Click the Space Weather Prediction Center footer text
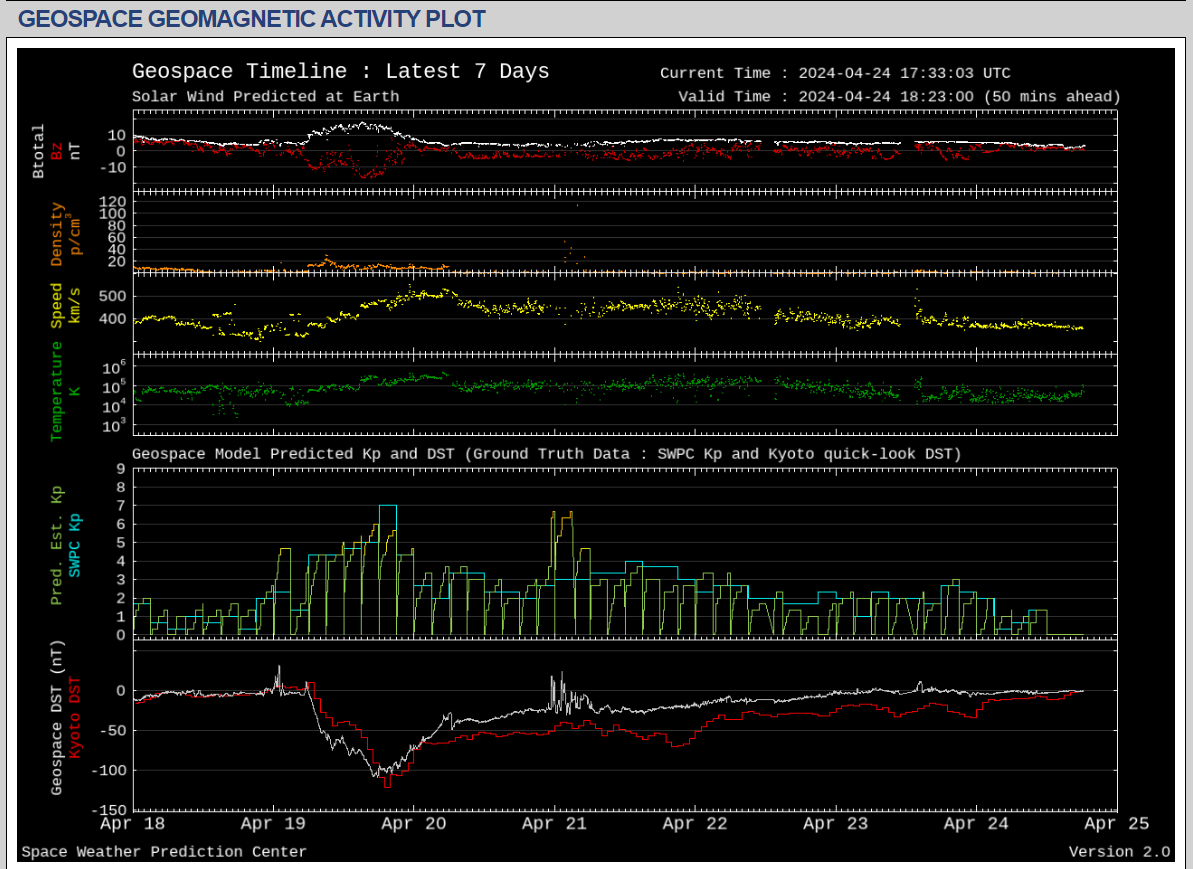1193x869 pixels. click(x=164, y=852)
